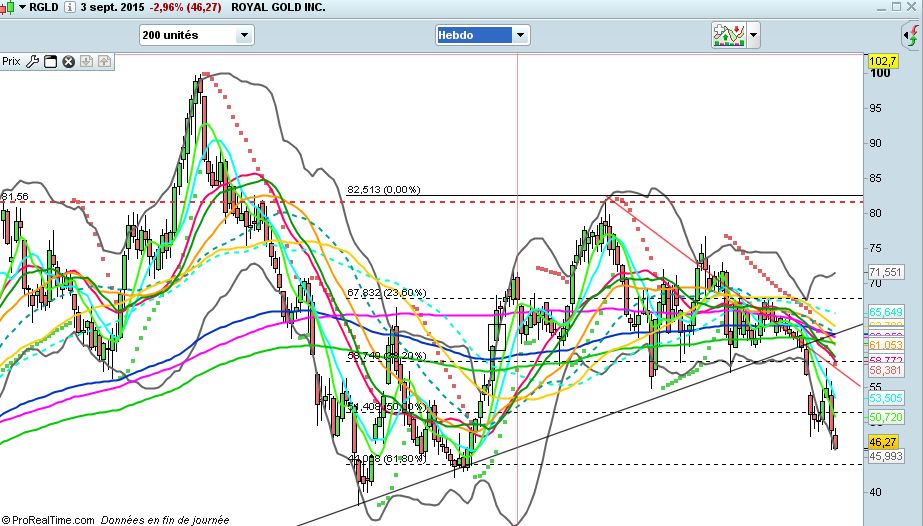The width and height of the screenshot is (923, 526).
Task: Open the trading side panel arrows icon
Action: click(912, 35)
